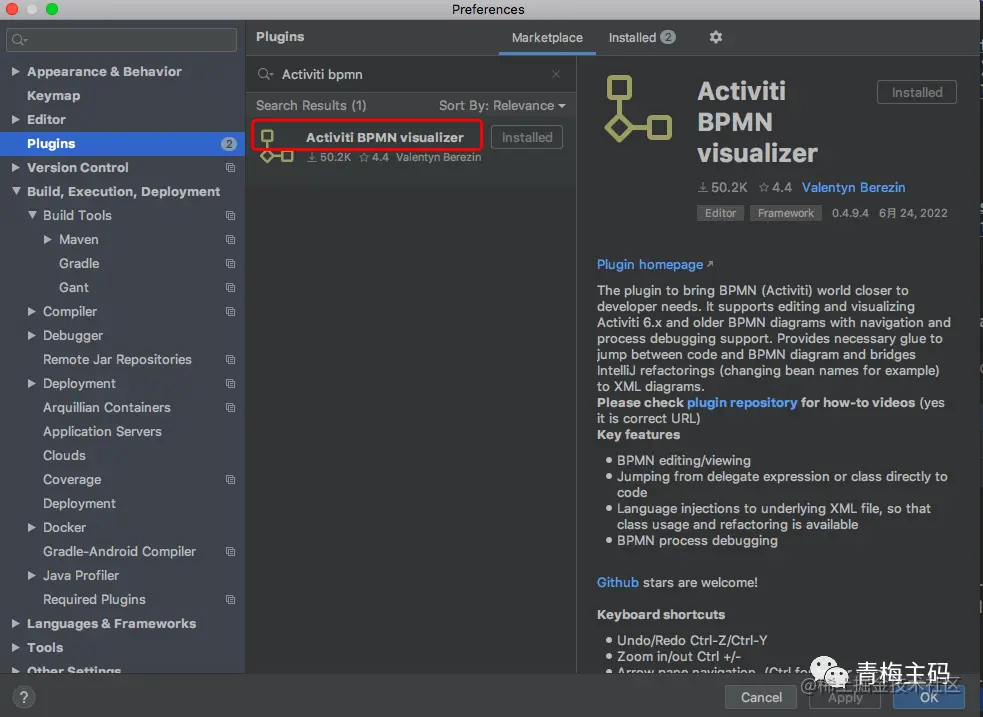Click the project icon beside Gradle-Android Compiler

point(231,552)
